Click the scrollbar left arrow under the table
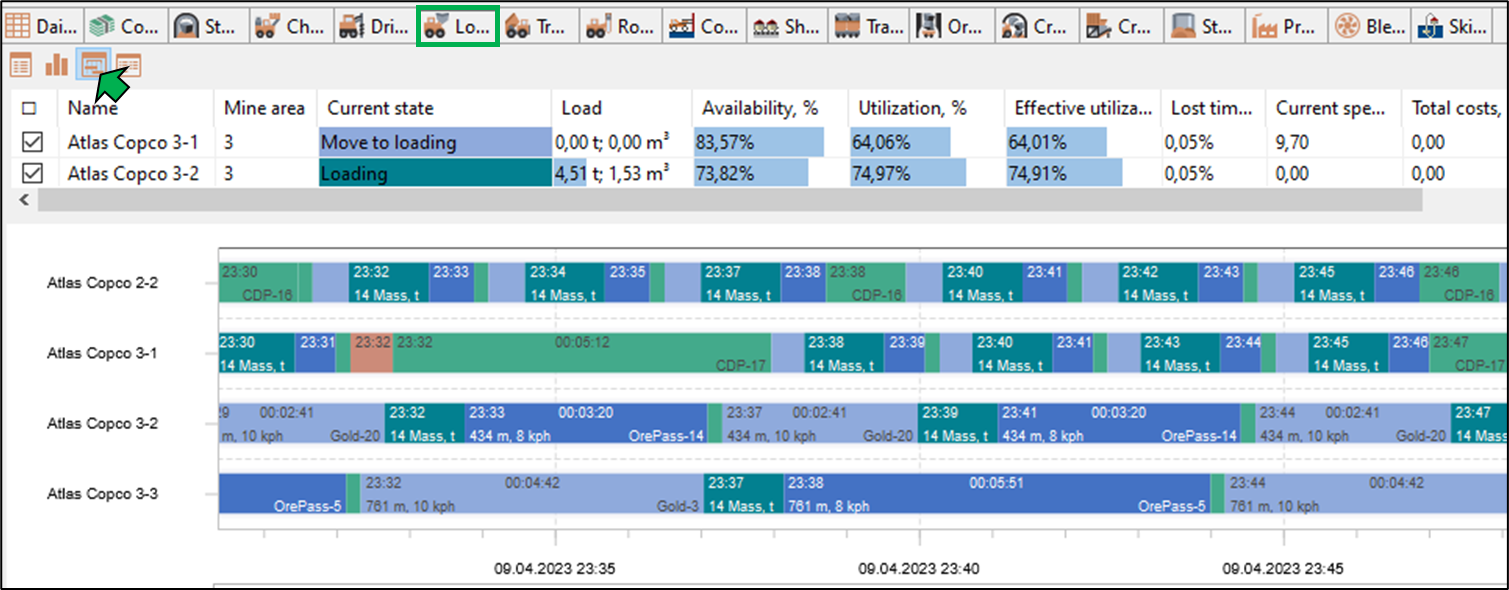 pyautogui.click(x=24, y=200)
